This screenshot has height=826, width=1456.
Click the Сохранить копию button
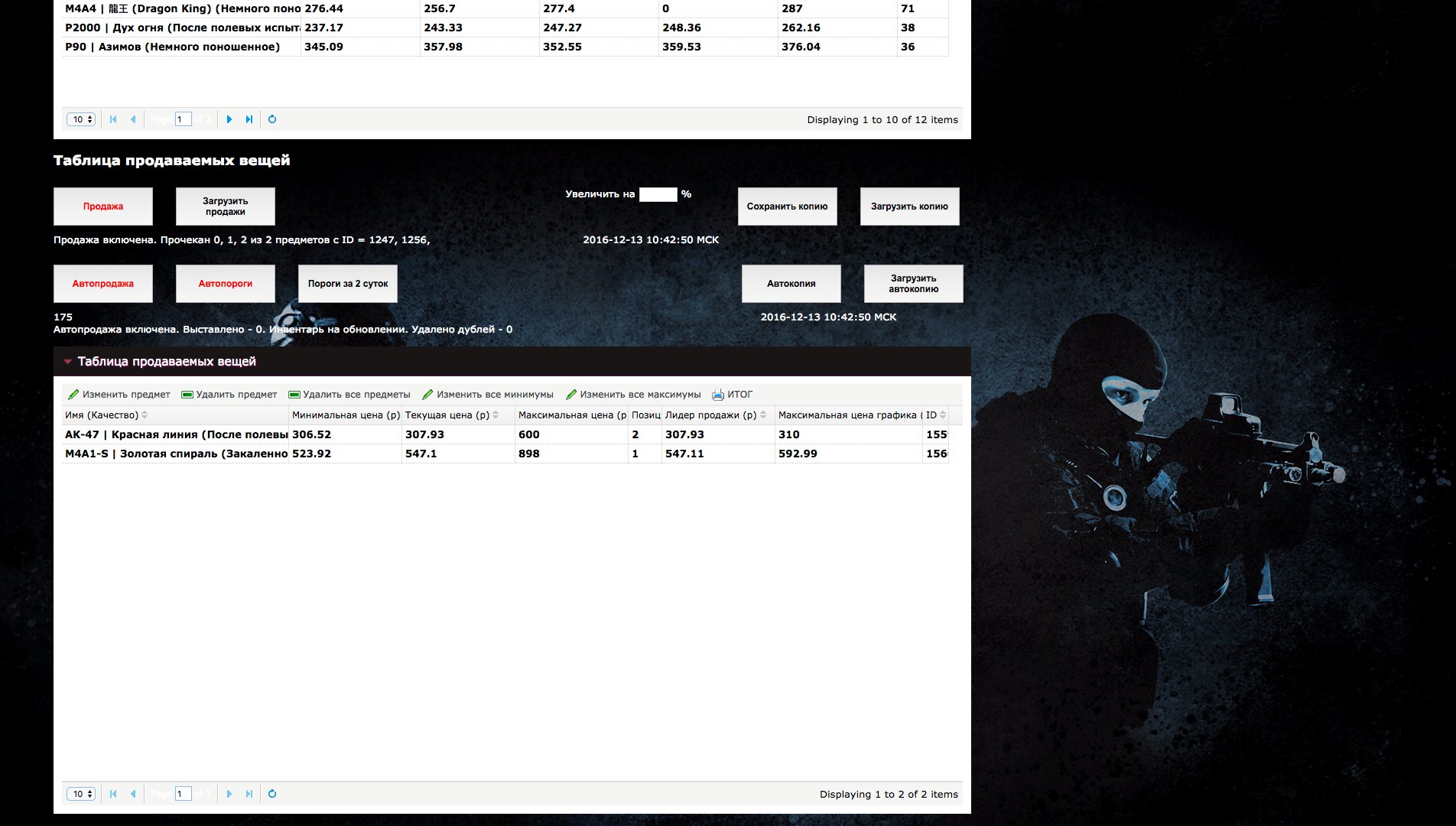click(x=787, y=206)
